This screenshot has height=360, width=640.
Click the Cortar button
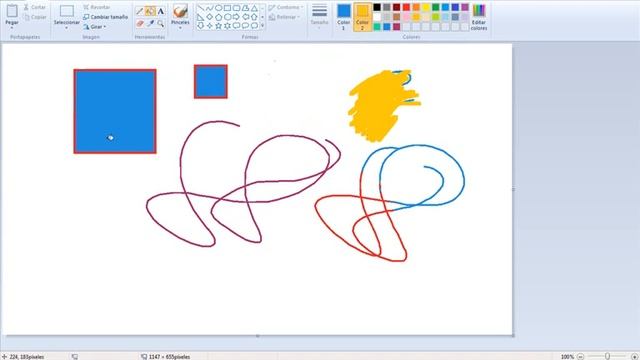coord(34,7)
